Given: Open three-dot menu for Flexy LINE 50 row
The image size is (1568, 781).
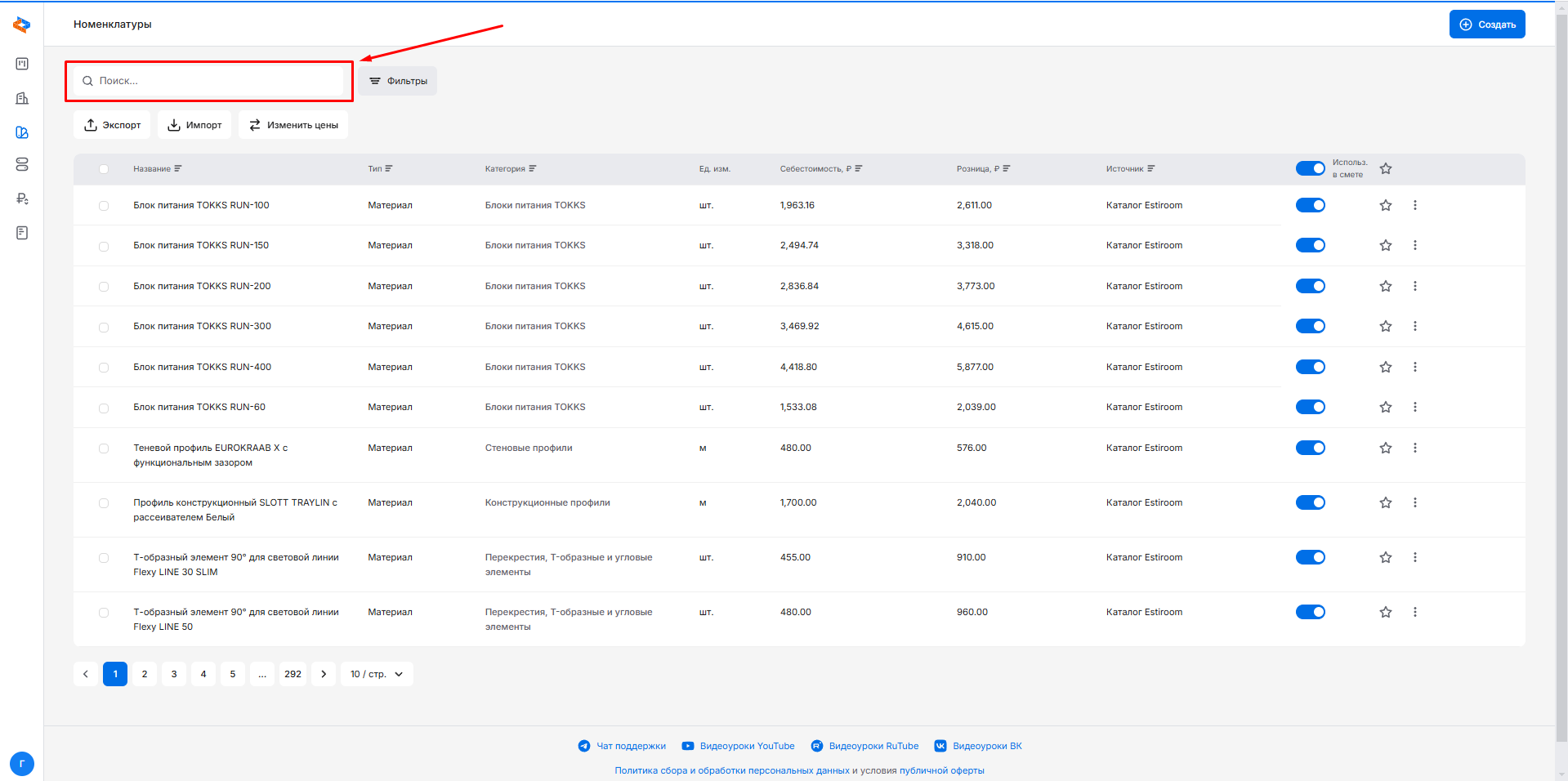Looking at the screenshot, I should (x=1414, y=612).
